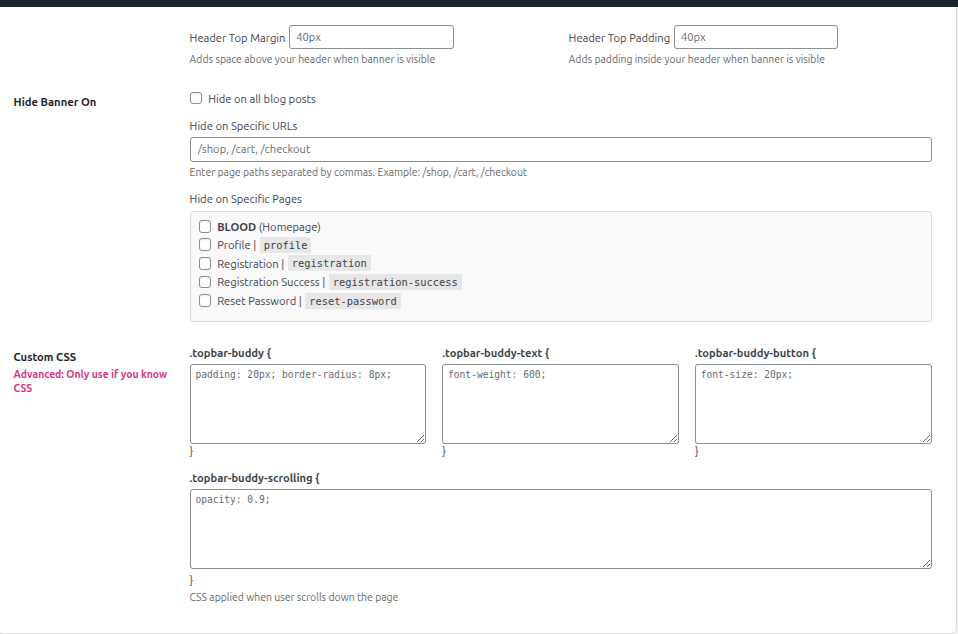Click the Header Top Margin input field
The height and width of the screenshot is (634, 958).
click(370, 36)
